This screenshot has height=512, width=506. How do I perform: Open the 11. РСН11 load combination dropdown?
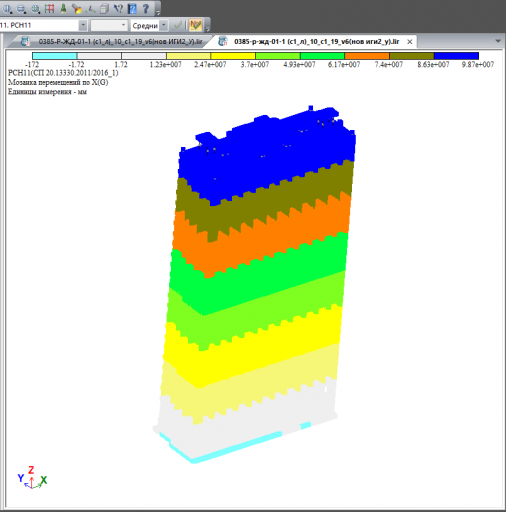(x=83, y=25)
